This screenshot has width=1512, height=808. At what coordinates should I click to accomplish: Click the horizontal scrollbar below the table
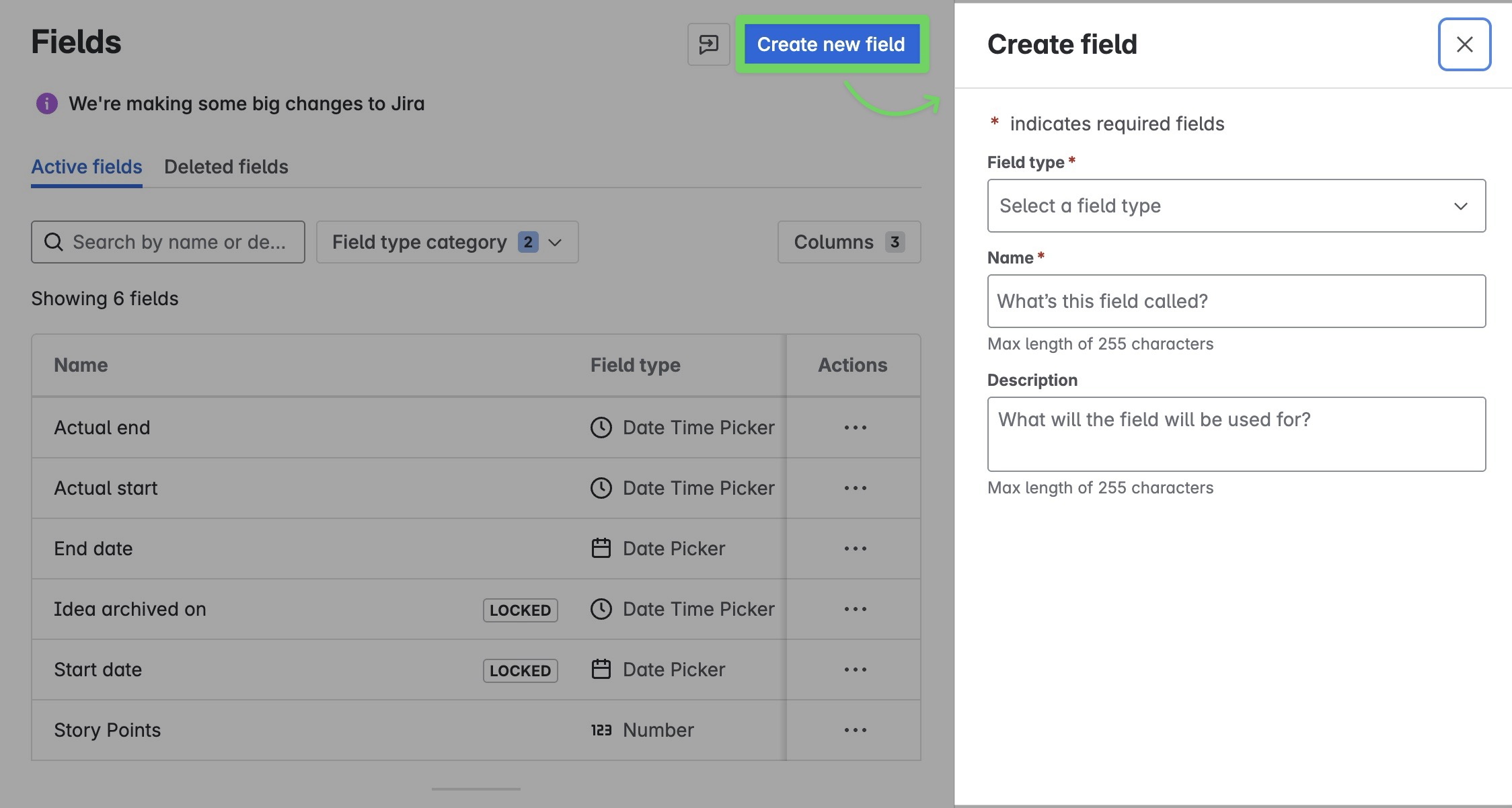click(x=476, y=789)
